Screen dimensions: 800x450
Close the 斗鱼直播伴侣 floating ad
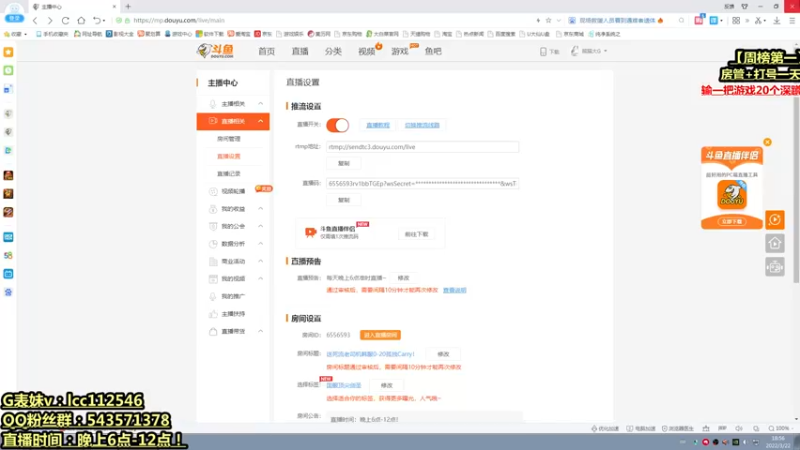[x=767, y=142]
